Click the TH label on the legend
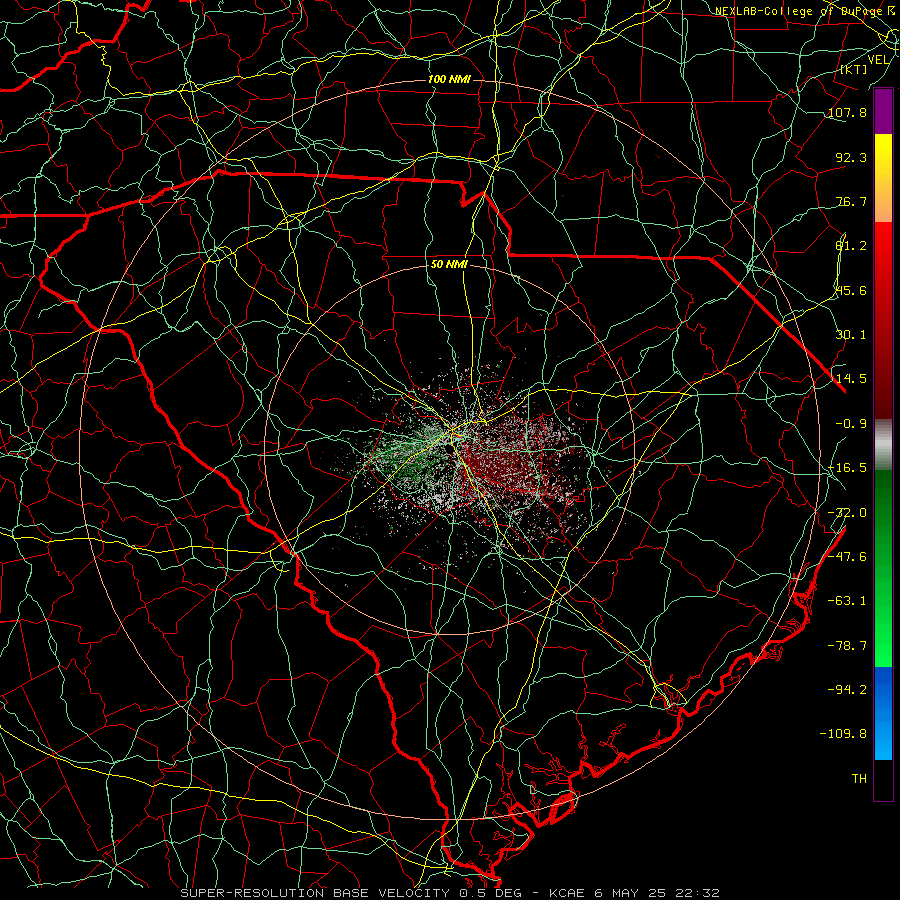The image size is (900, 900). point(859,779)
